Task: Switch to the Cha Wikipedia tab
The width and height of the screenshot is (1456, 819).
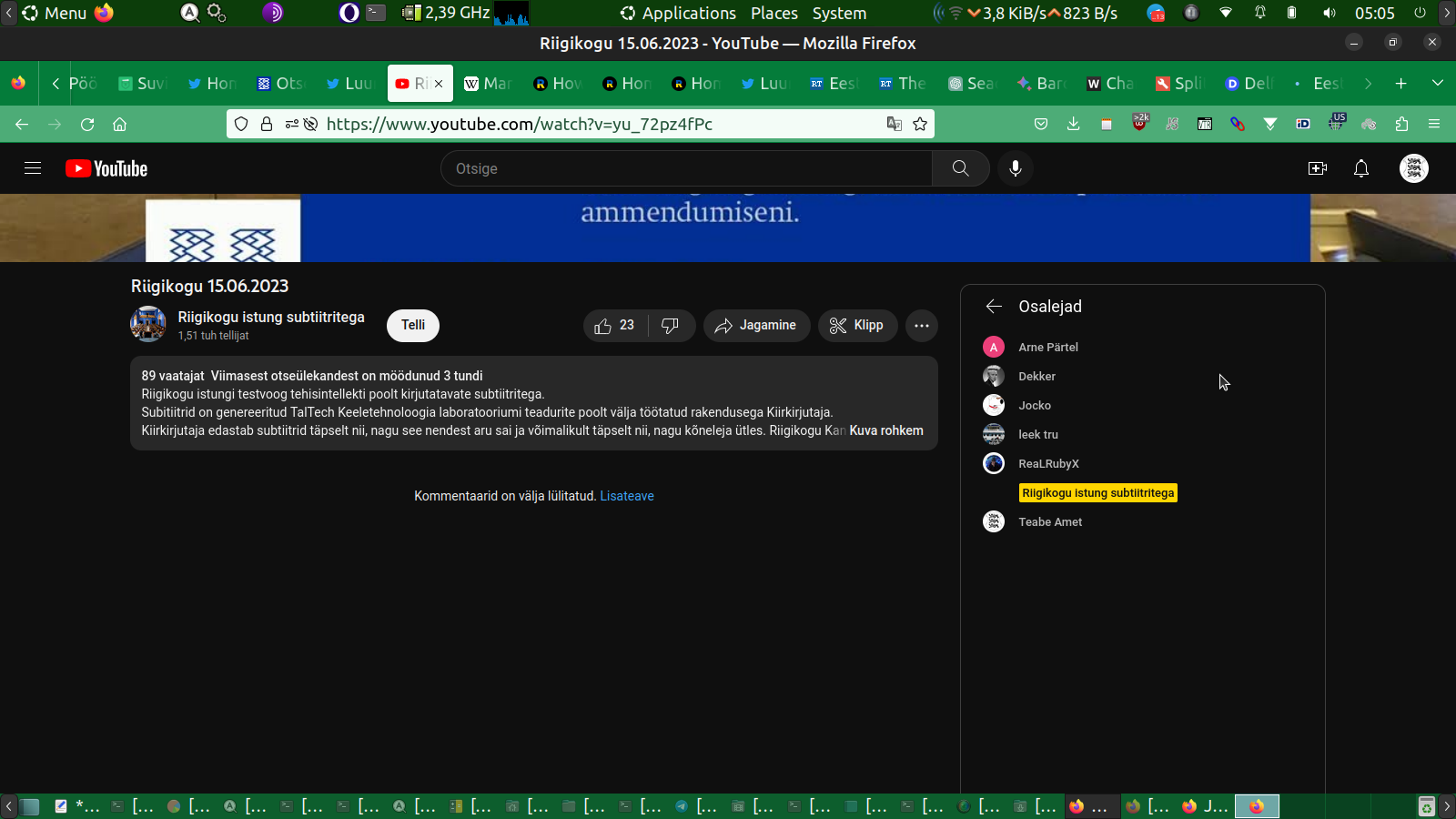Action: tap(1111, 83)
